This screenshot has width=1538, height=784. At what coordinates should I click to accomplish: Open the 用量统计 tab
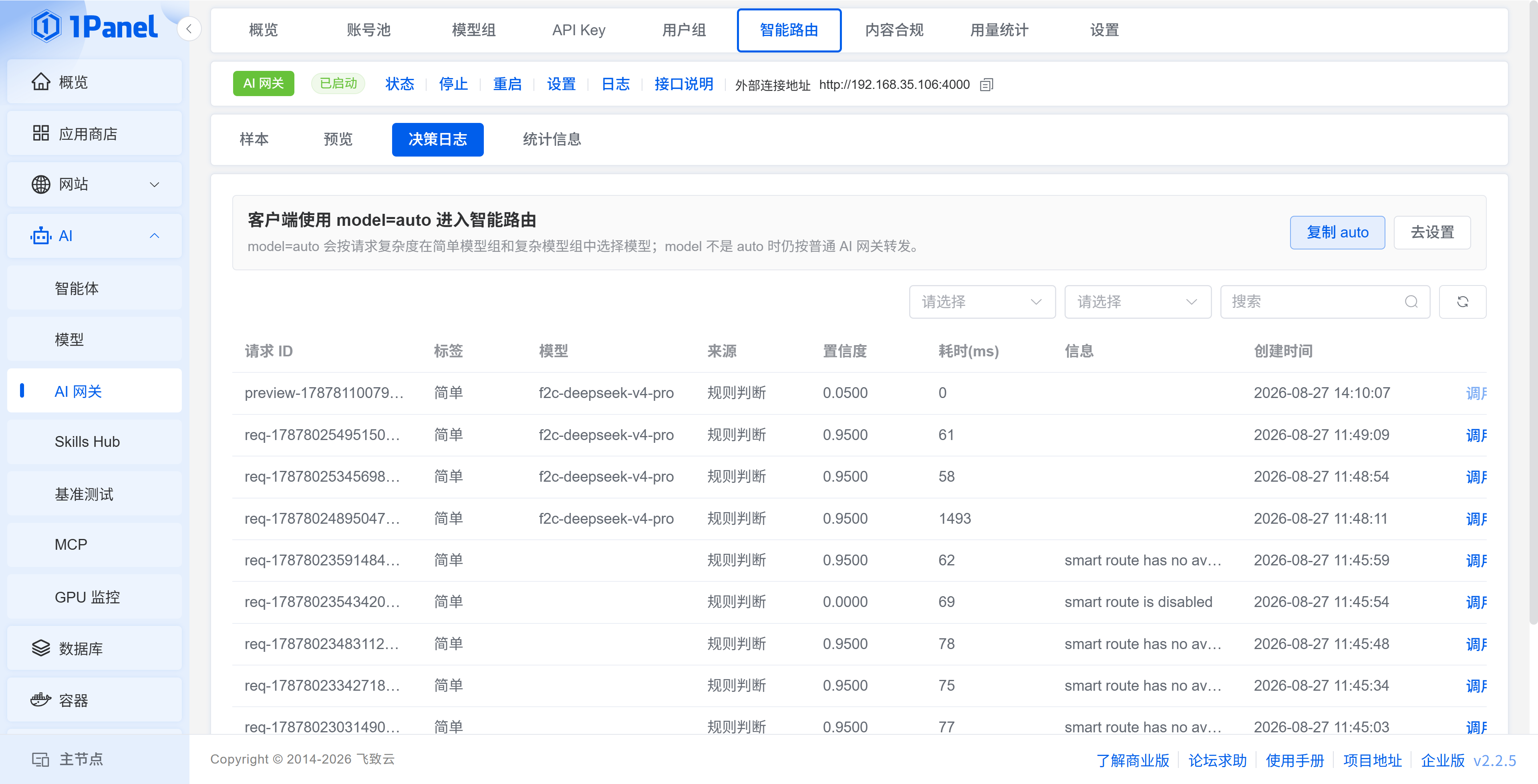[999, 30]
